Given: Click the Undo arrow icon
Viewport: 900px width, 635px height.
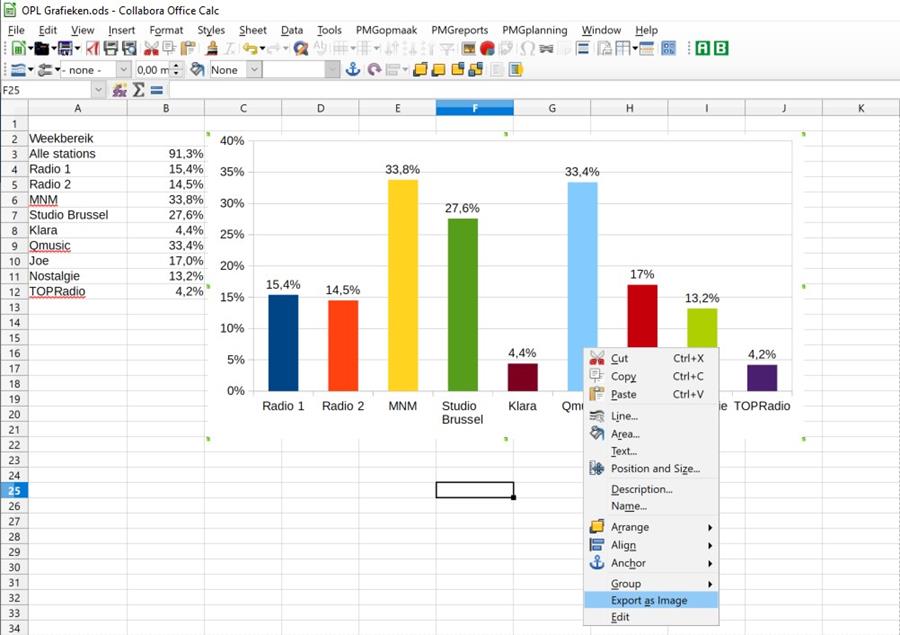Looking at the screenshot, I should click(x=249, y=48).
